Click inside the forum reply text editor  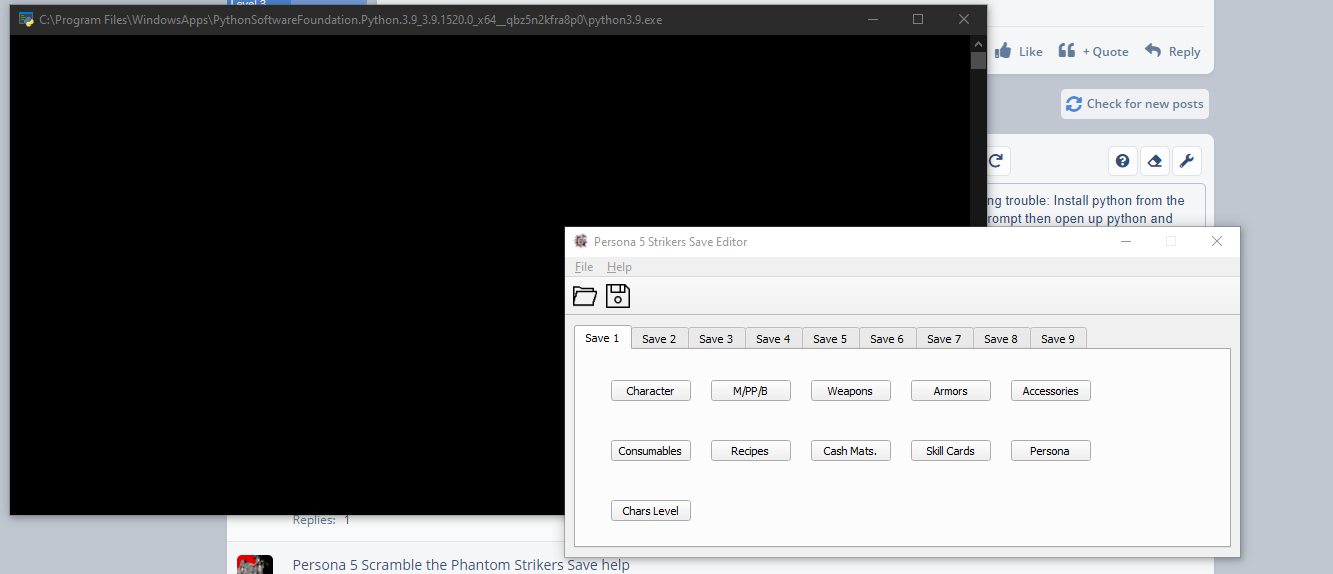point(1094,205)
